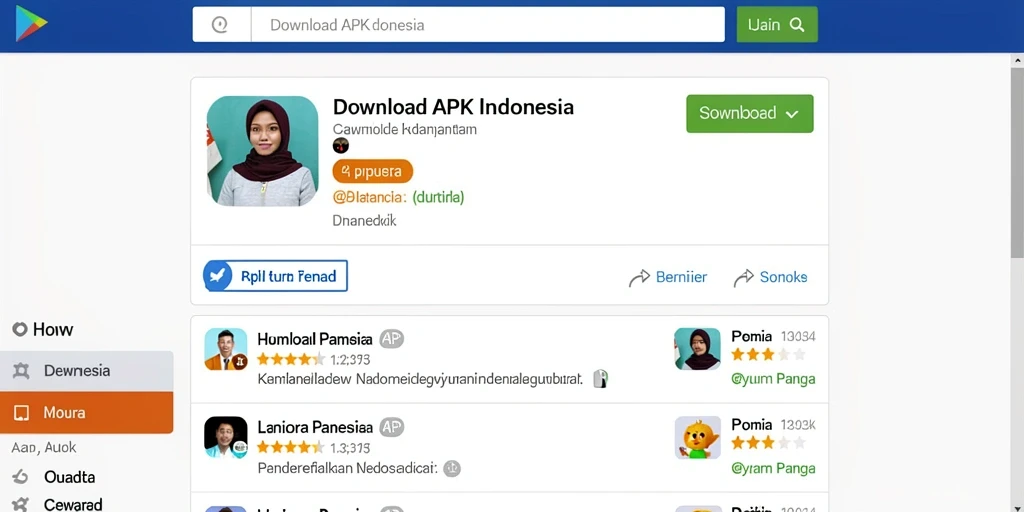
Task: Select Dewnesia in the sidebar
Action: pyautogui.click(x=87, y=371)
